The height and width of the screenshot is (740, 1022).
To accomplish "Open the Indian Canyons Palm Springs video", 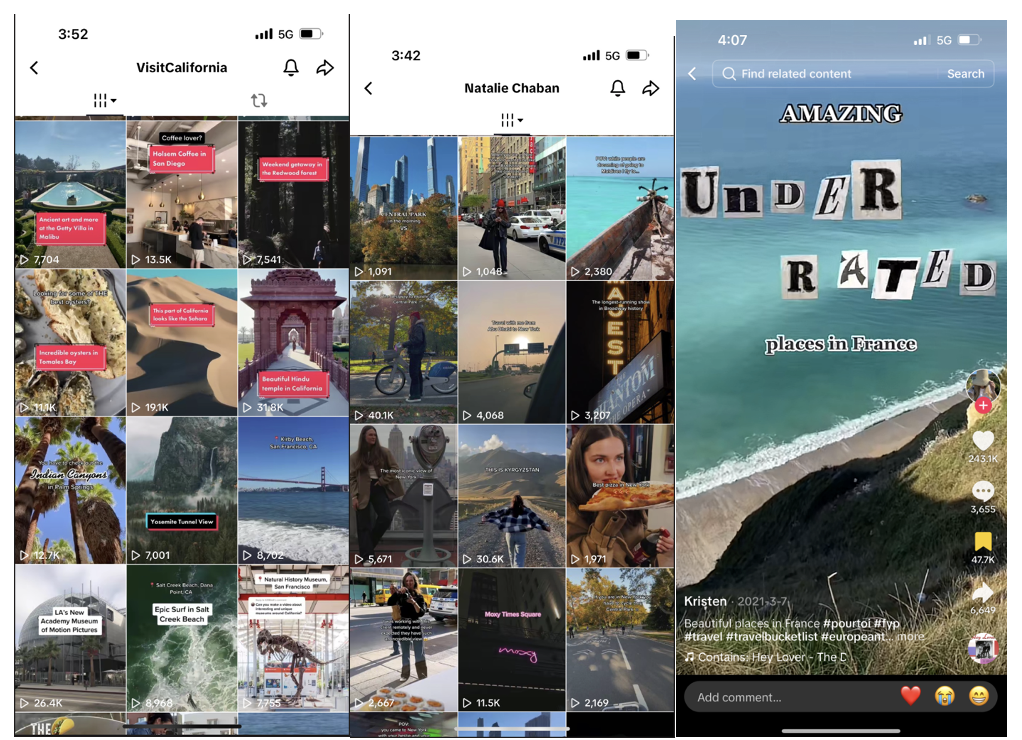I will pyautogui.click(x=70, y=490).
